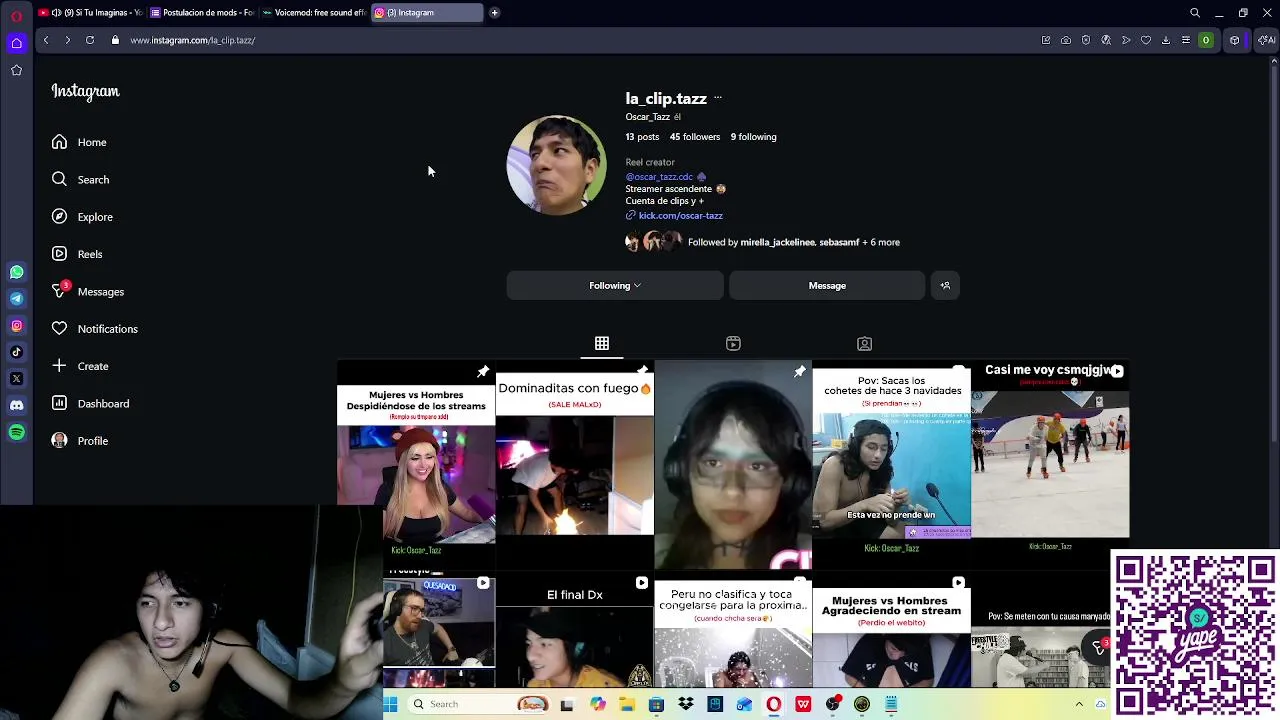Select the posts grid tab
This screenshot has height=720, width=1280.
click(602, 344)
